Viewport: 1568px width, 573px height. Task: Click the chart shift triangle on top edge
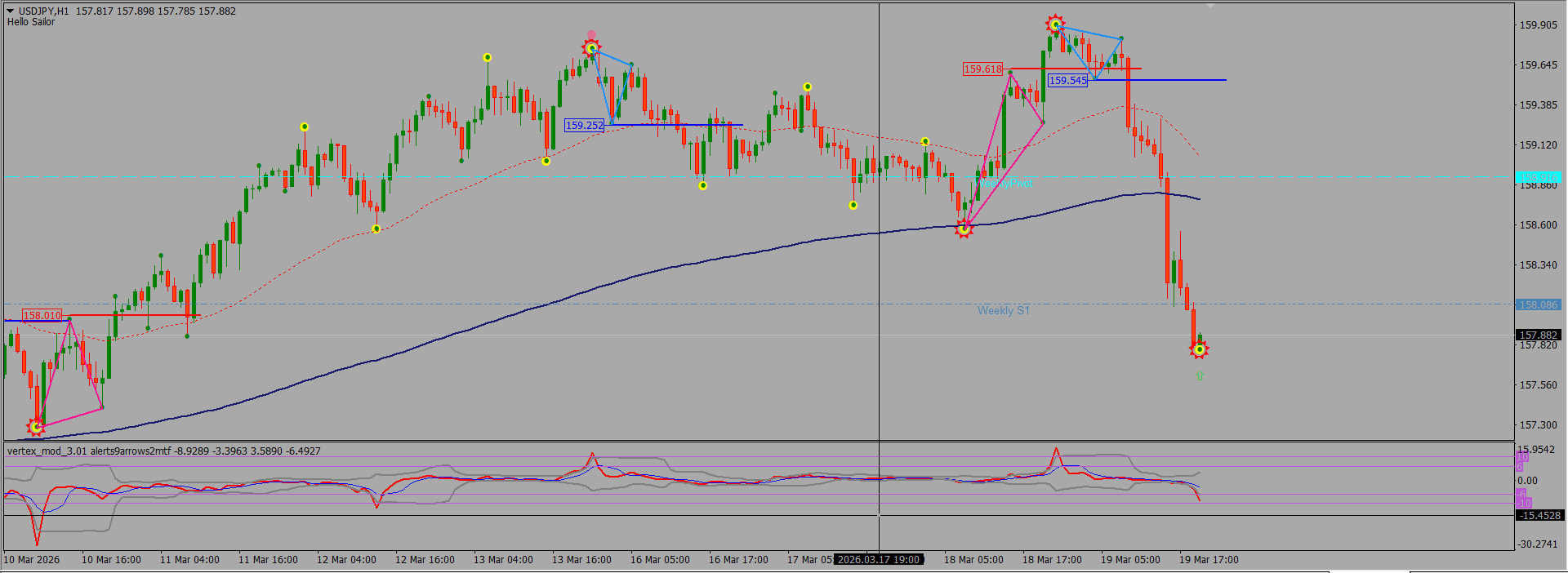[1210, 6]
